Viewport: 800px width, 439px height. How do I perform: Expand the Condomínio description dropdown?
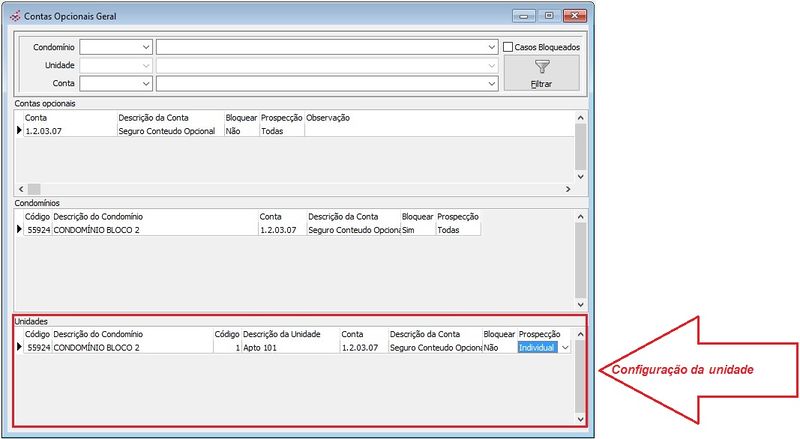(491, 47)
